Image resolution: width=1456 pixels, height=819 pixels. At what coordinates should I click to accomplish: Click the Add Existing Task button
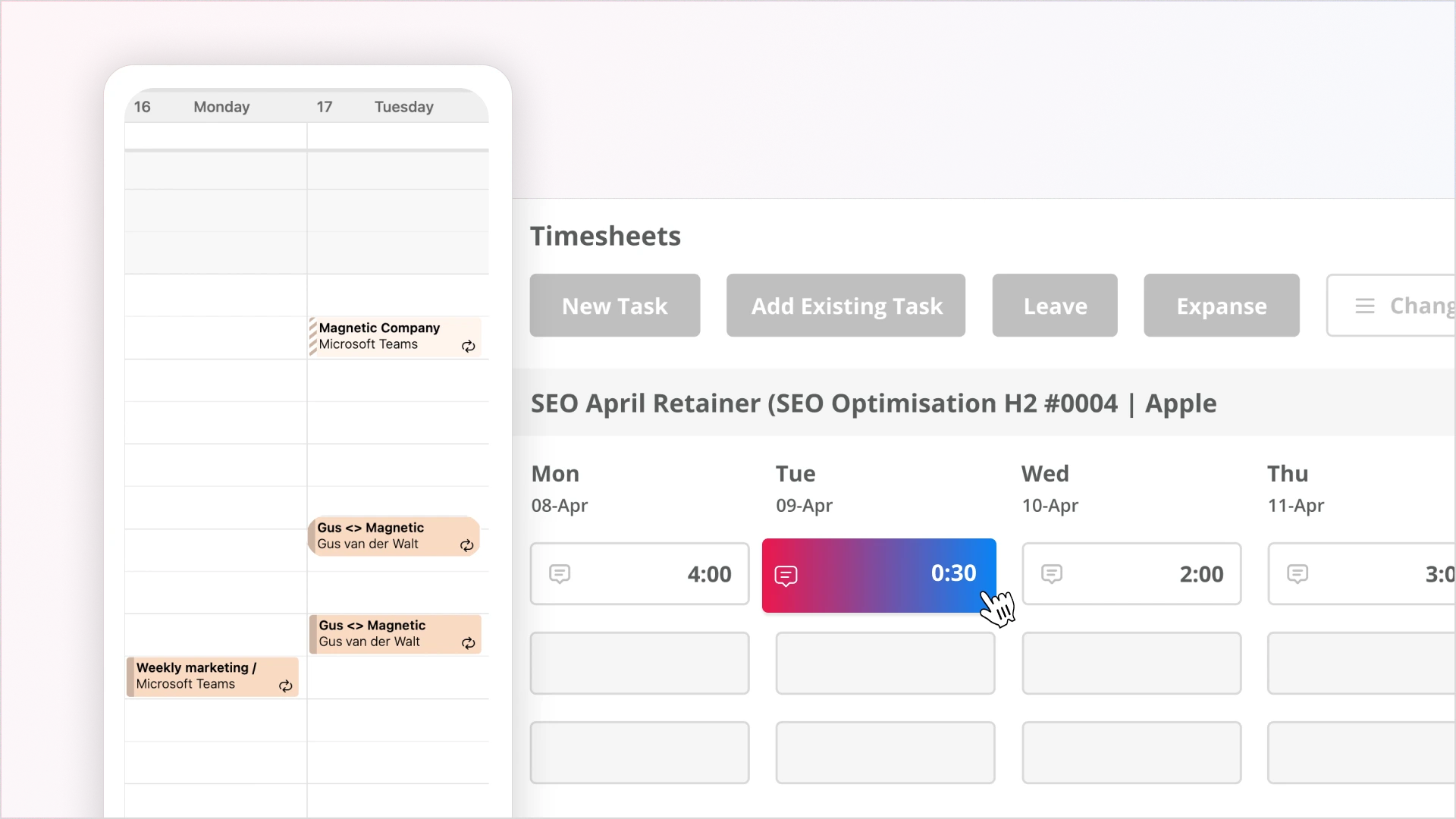point(846,306)
